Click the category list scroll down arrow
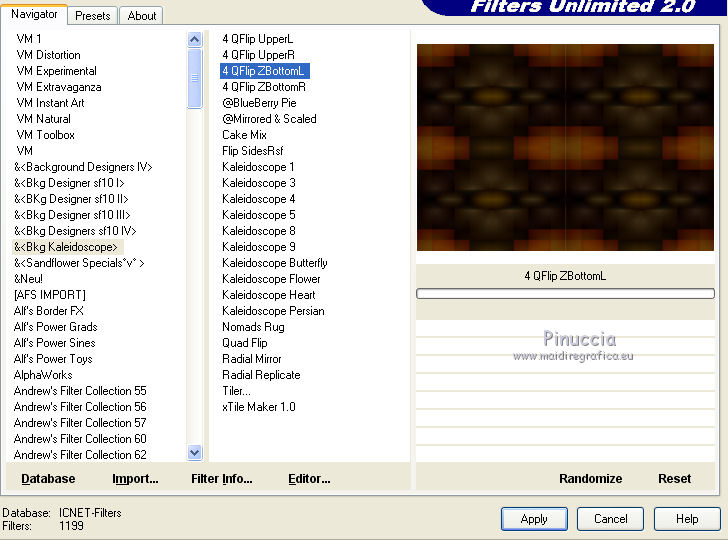The height and width of the screenshot is (540, 728). point(195,452)
